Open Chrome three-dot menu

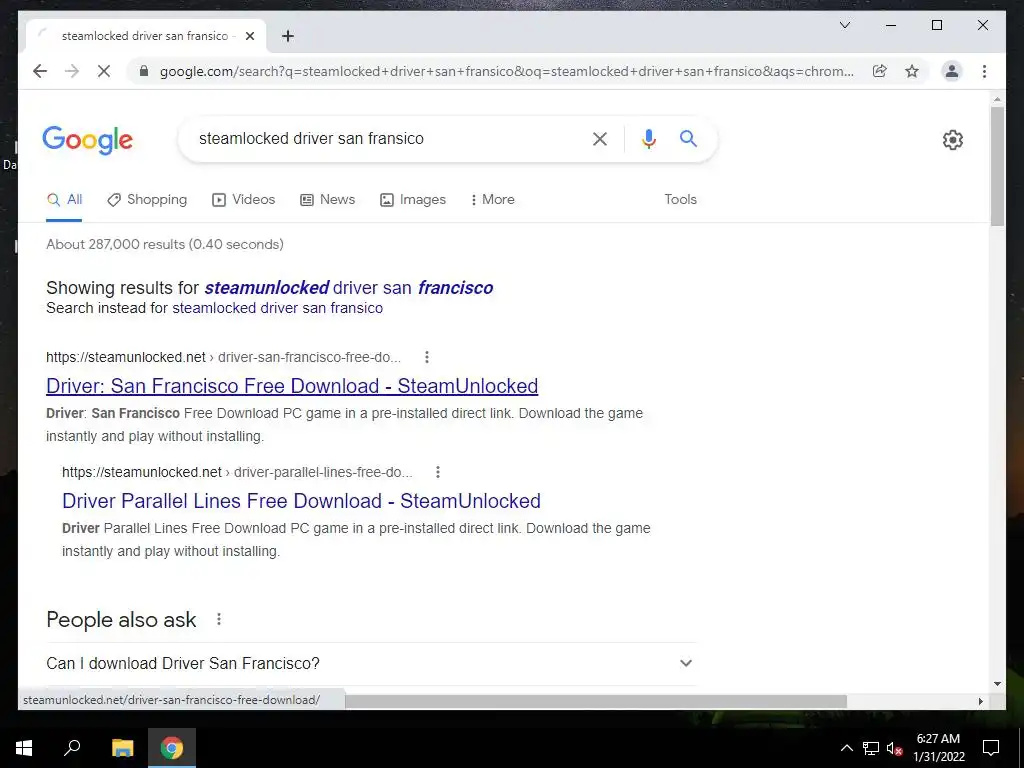click(984, 71)
